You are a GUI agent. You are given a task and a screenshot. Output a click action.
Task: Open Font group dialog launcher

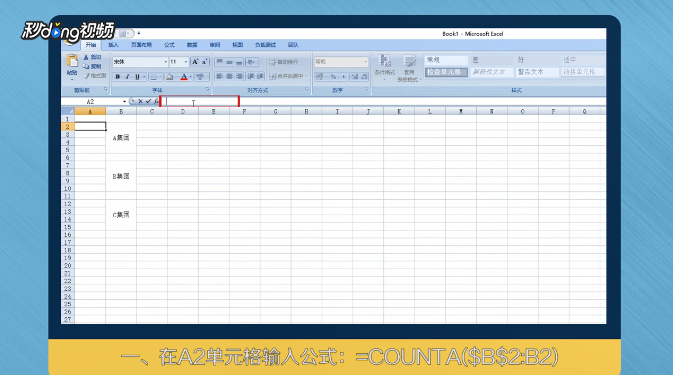click(x=207, y=90)
